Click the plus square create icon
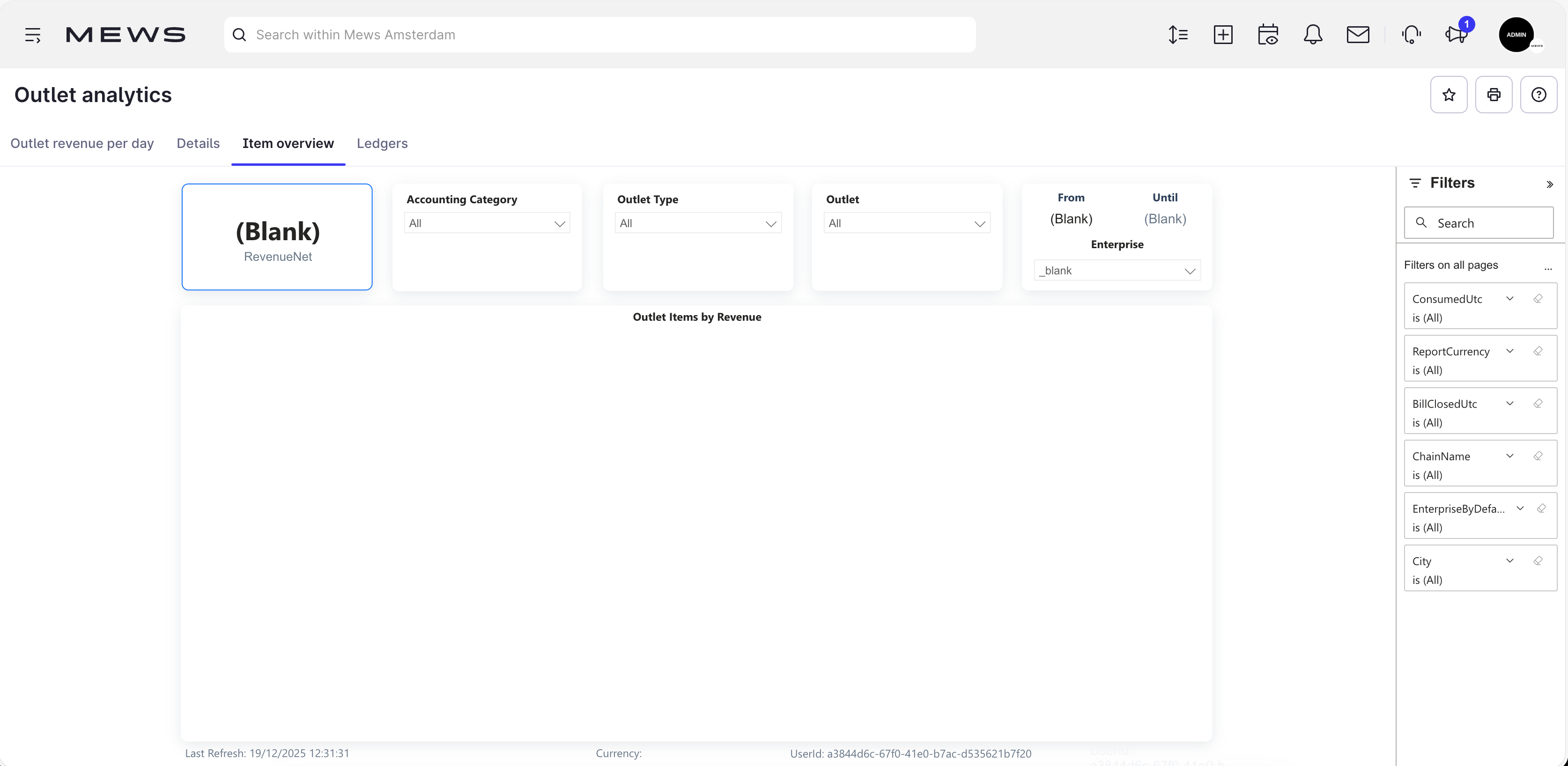 [x=1223, y=35]
